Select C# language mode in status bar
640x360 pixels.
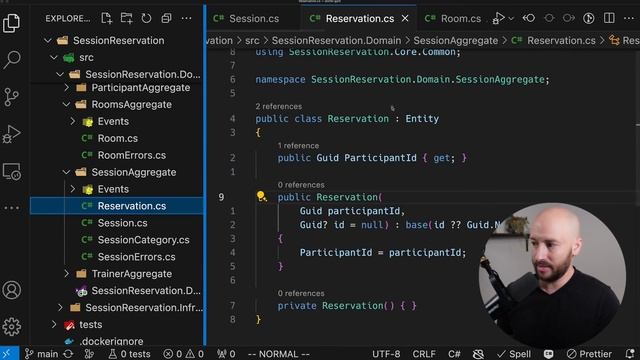[x=454, y=354]
